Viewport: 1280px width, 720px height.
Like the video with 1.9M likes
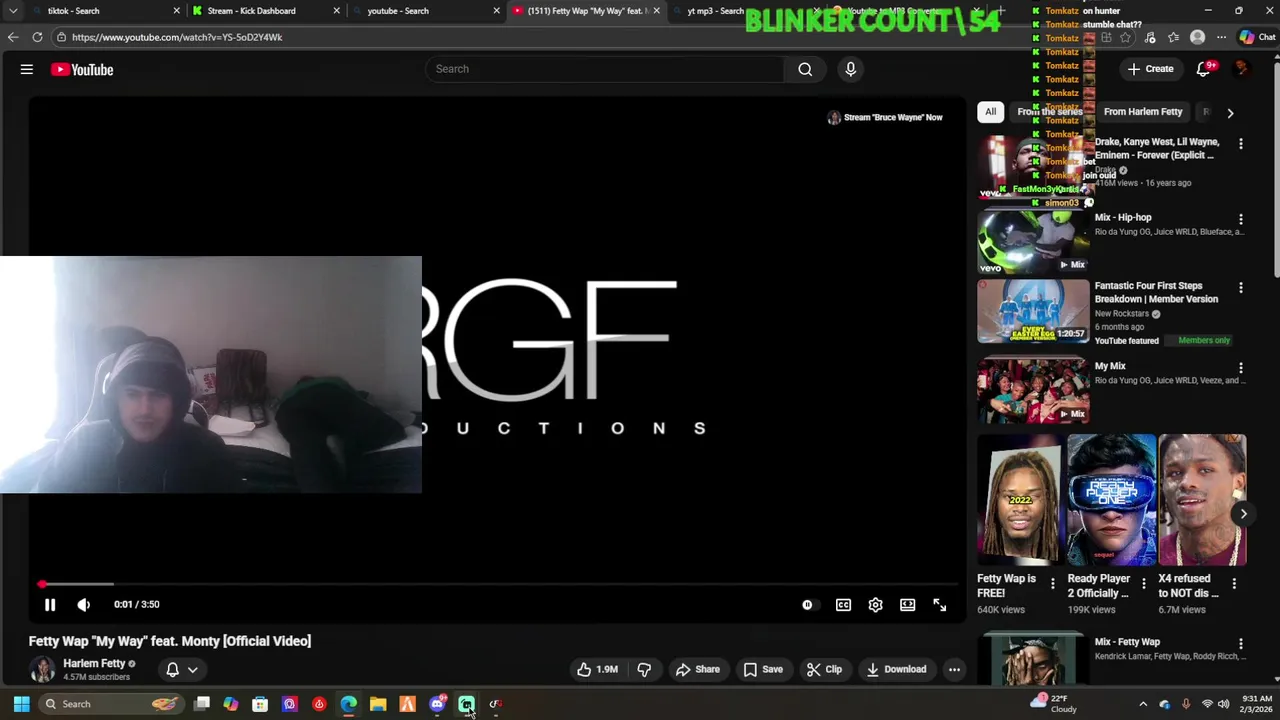tap(596, 669)
